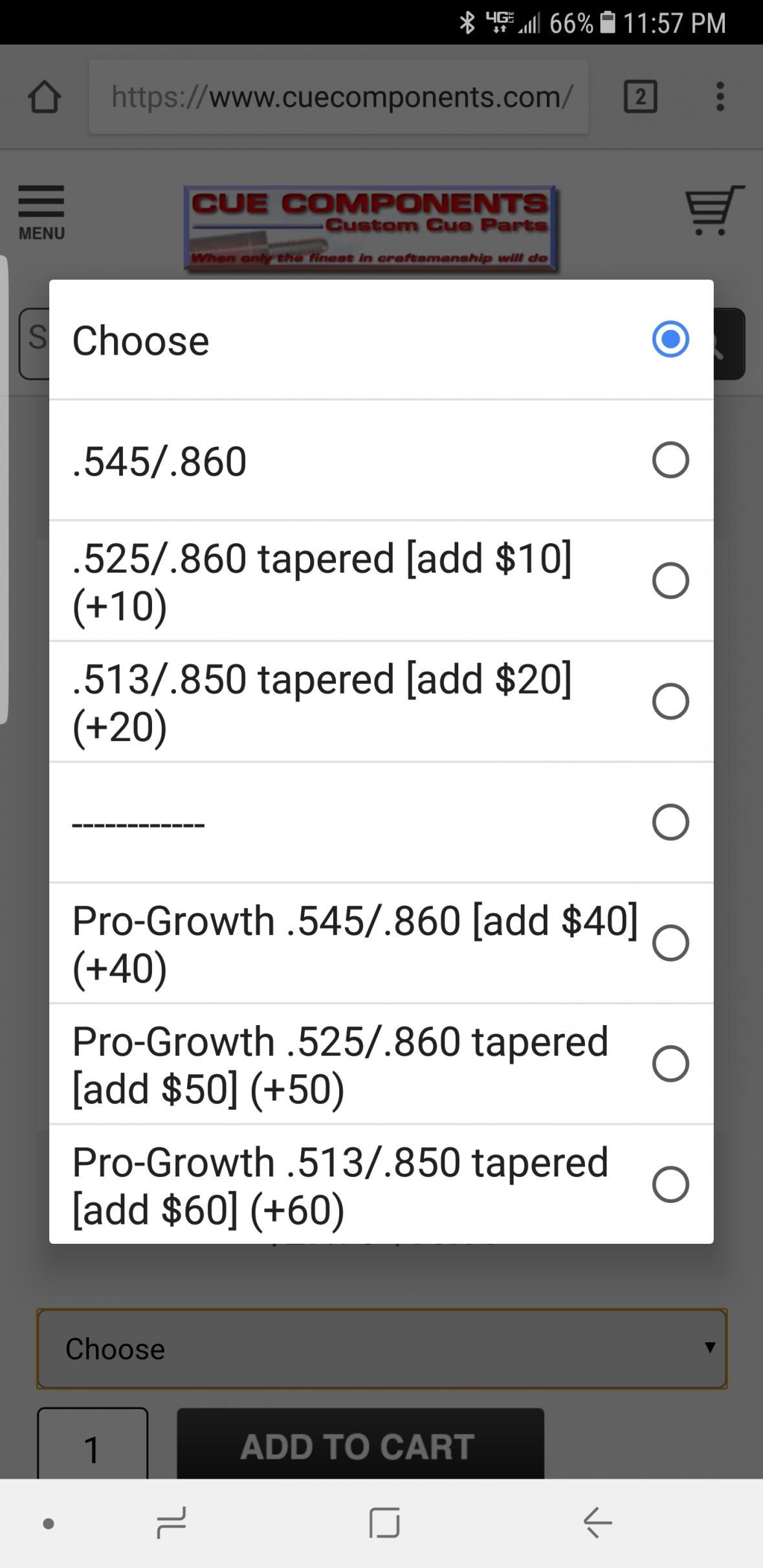The width and height of the screenshot is (763, 1568).
Task: Tap the Android recent apps icon
Action: 171,1522
